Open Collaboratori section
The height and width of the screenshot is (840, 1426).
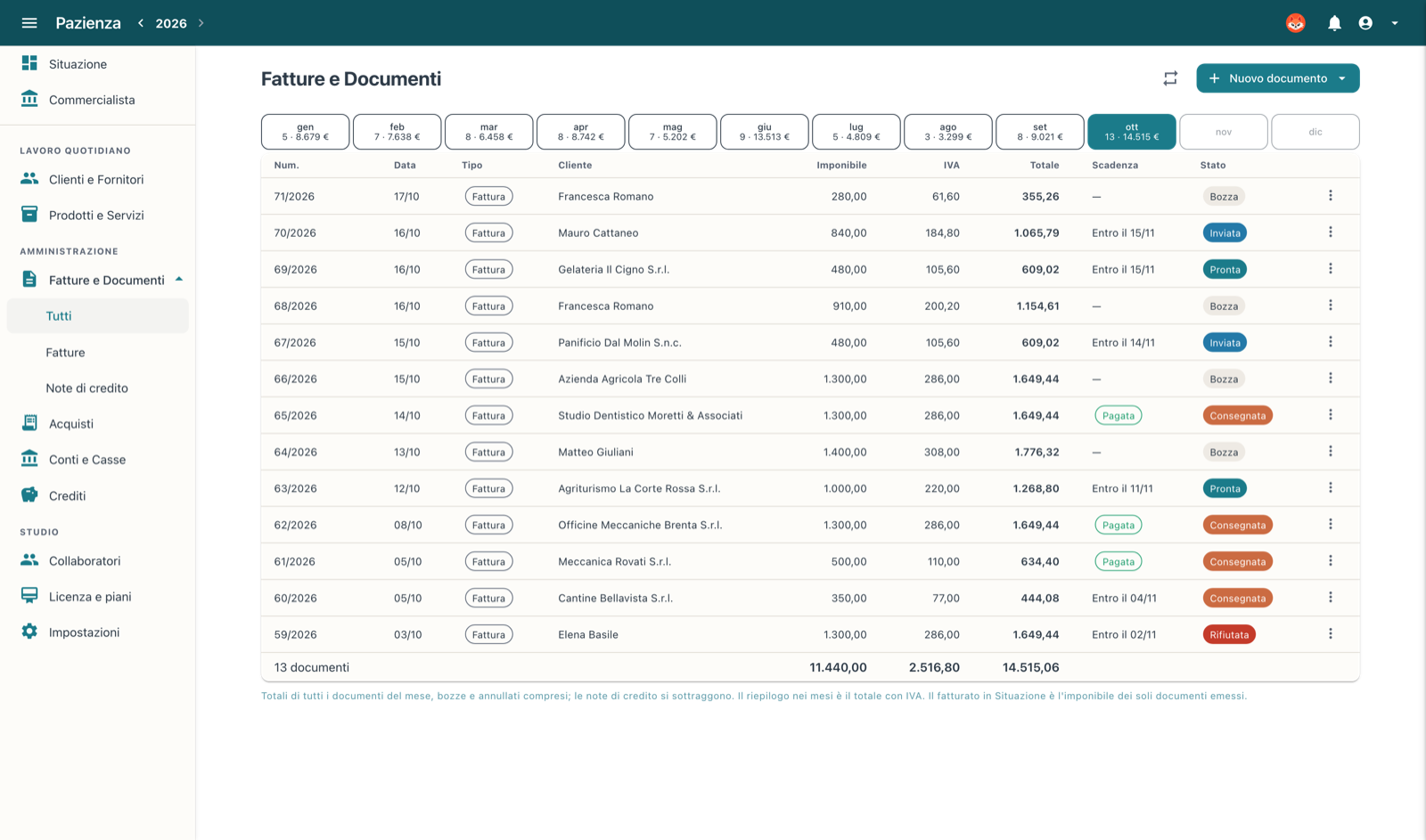(x=98, y=561)
